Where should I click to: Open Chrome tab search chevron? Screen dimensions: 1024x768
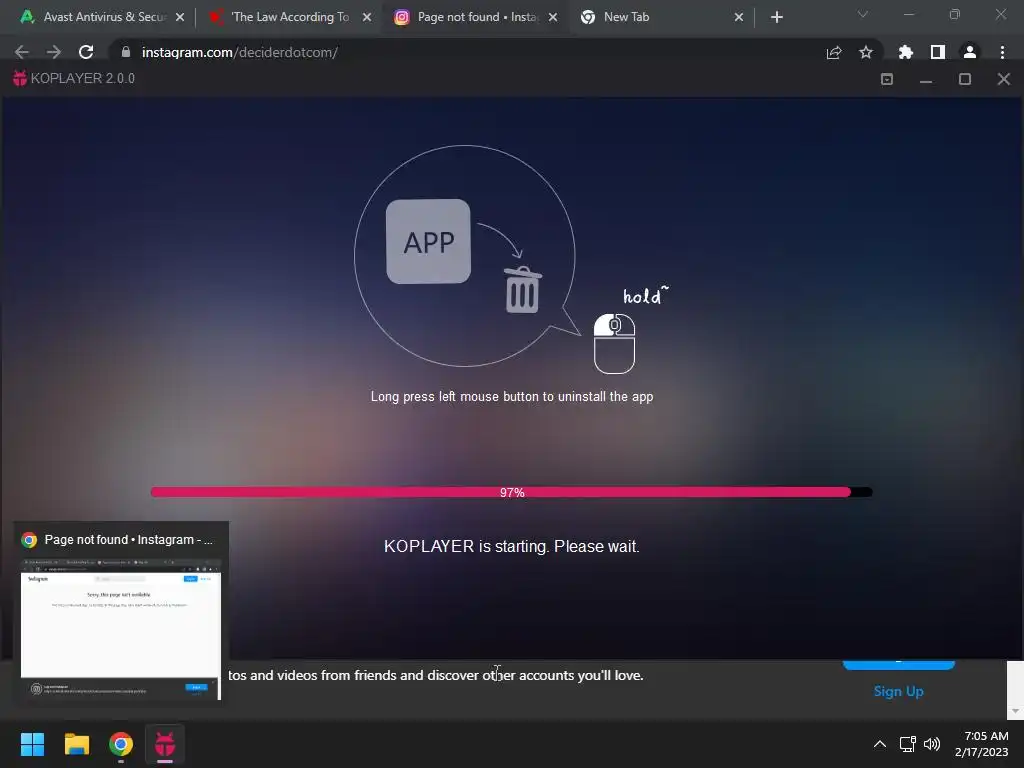point(863,14)
